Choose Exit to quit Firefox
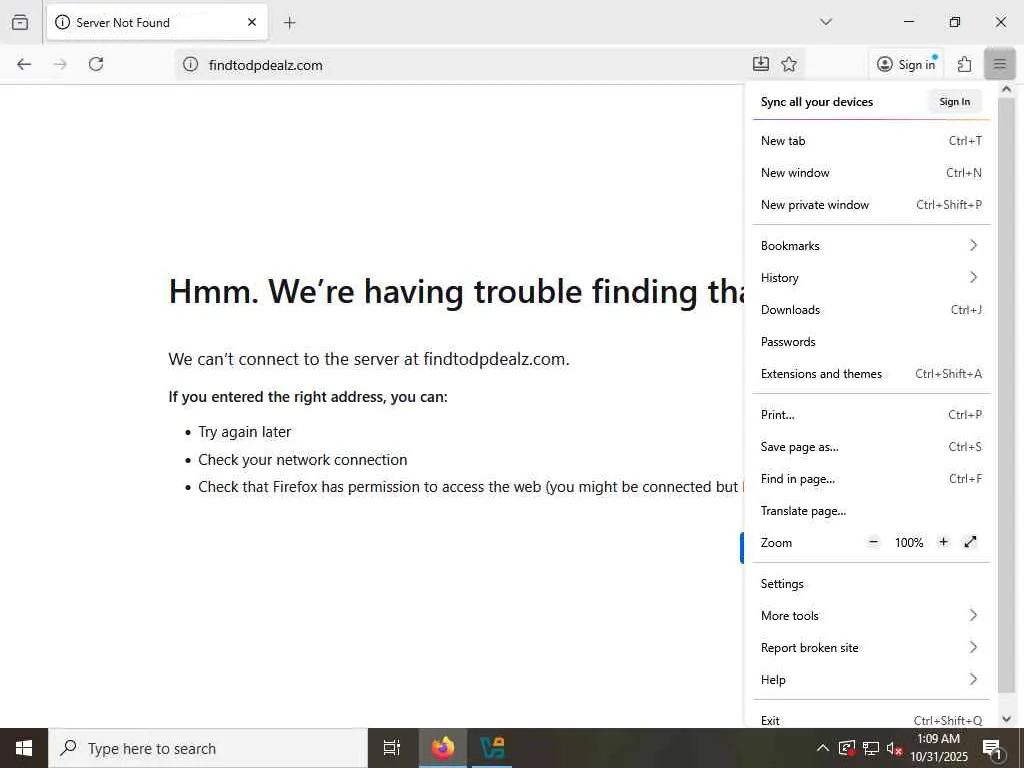Viewport: 1024px width, 768px height. tap(871, 720)
